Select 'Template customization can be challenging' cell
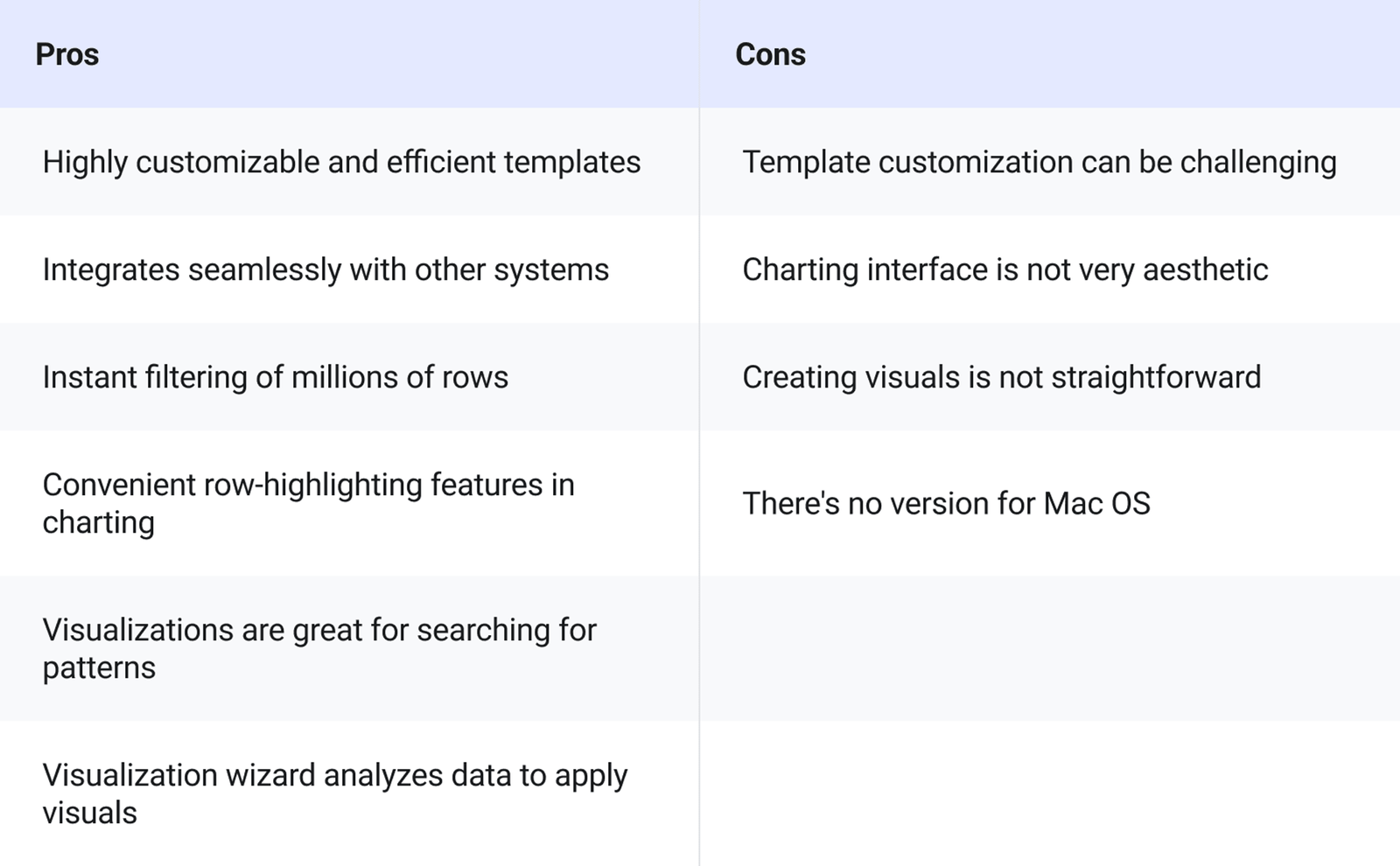1400x866 pixels. (1039, 162)
